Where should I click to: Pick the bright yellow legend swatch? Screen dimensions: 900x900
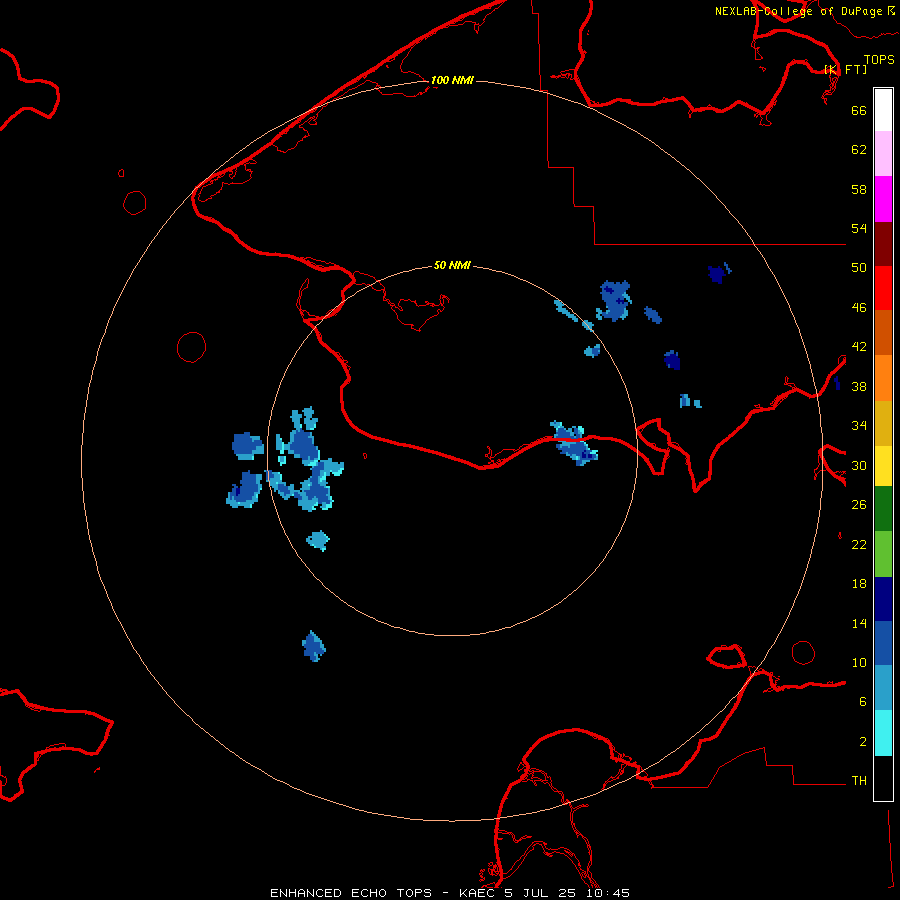coord(883,466)
